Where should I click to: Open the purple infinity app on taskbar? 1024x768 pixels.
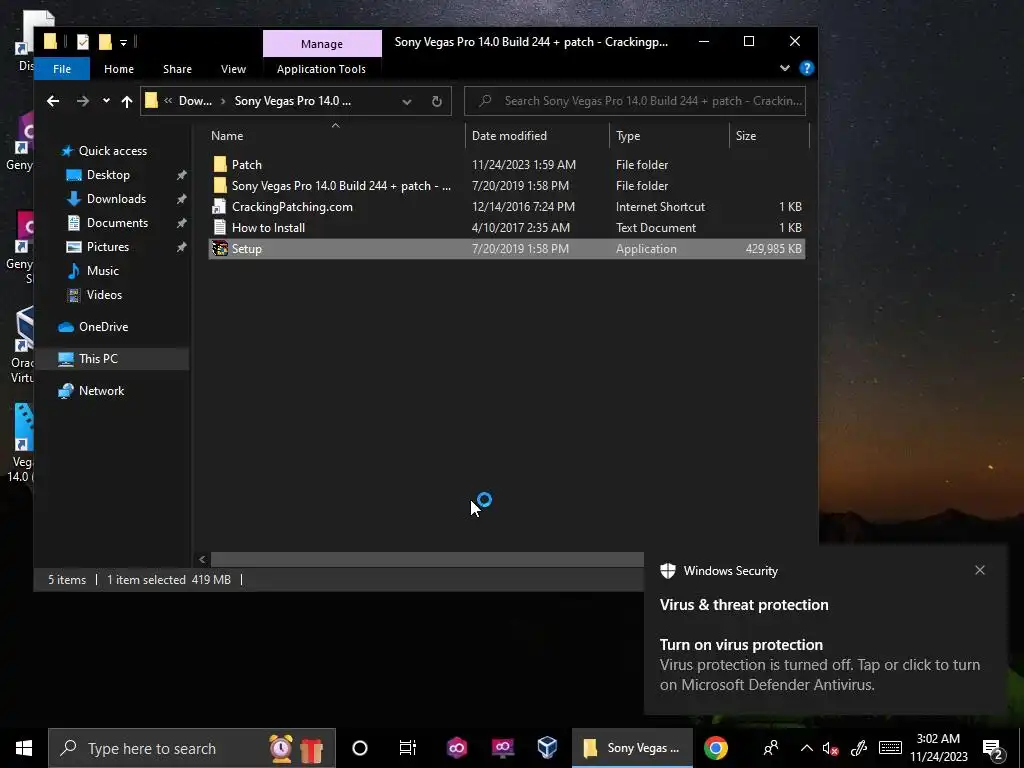click(456, 748)
